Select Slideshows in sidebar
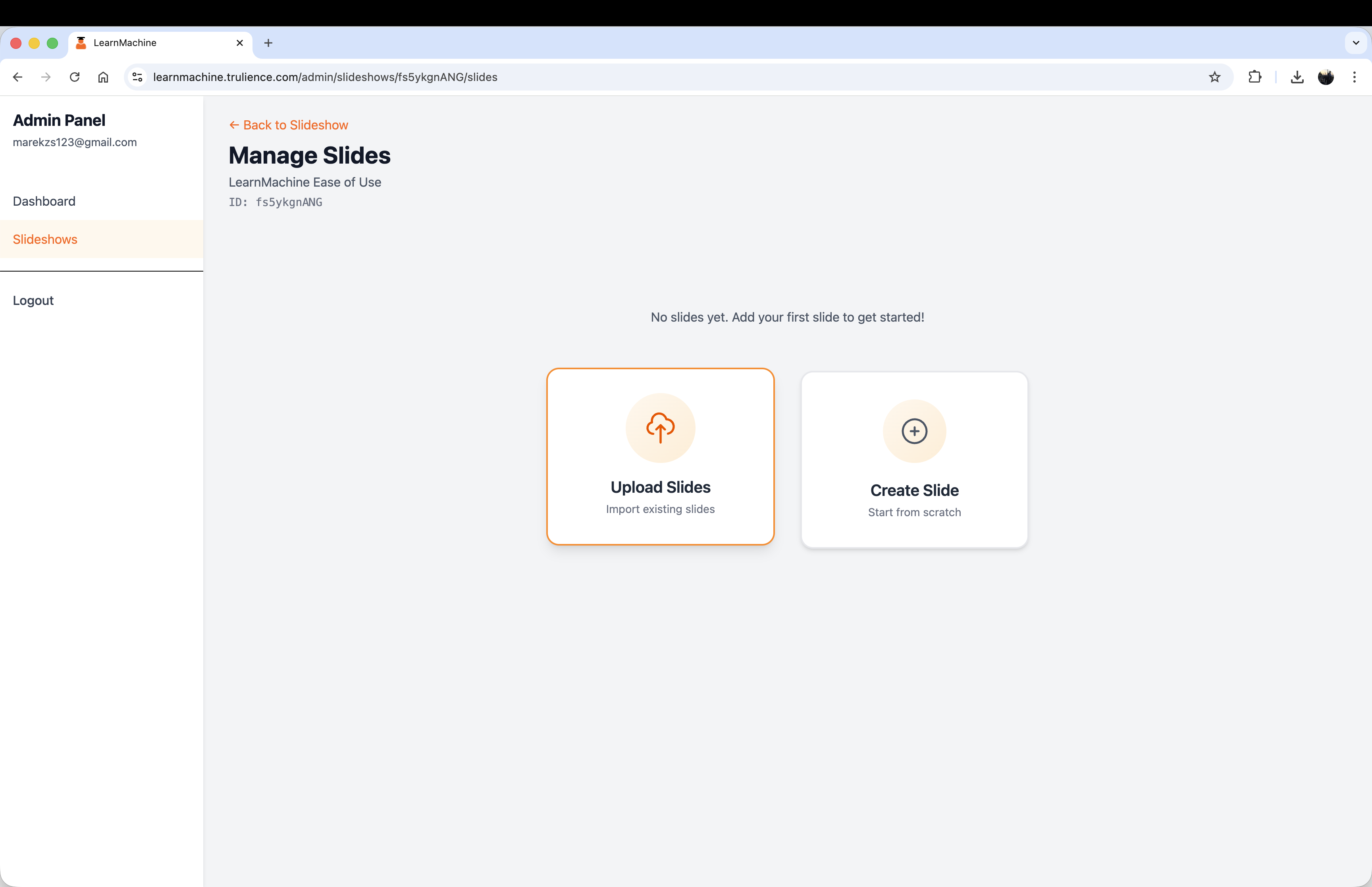 coord(45,239)
